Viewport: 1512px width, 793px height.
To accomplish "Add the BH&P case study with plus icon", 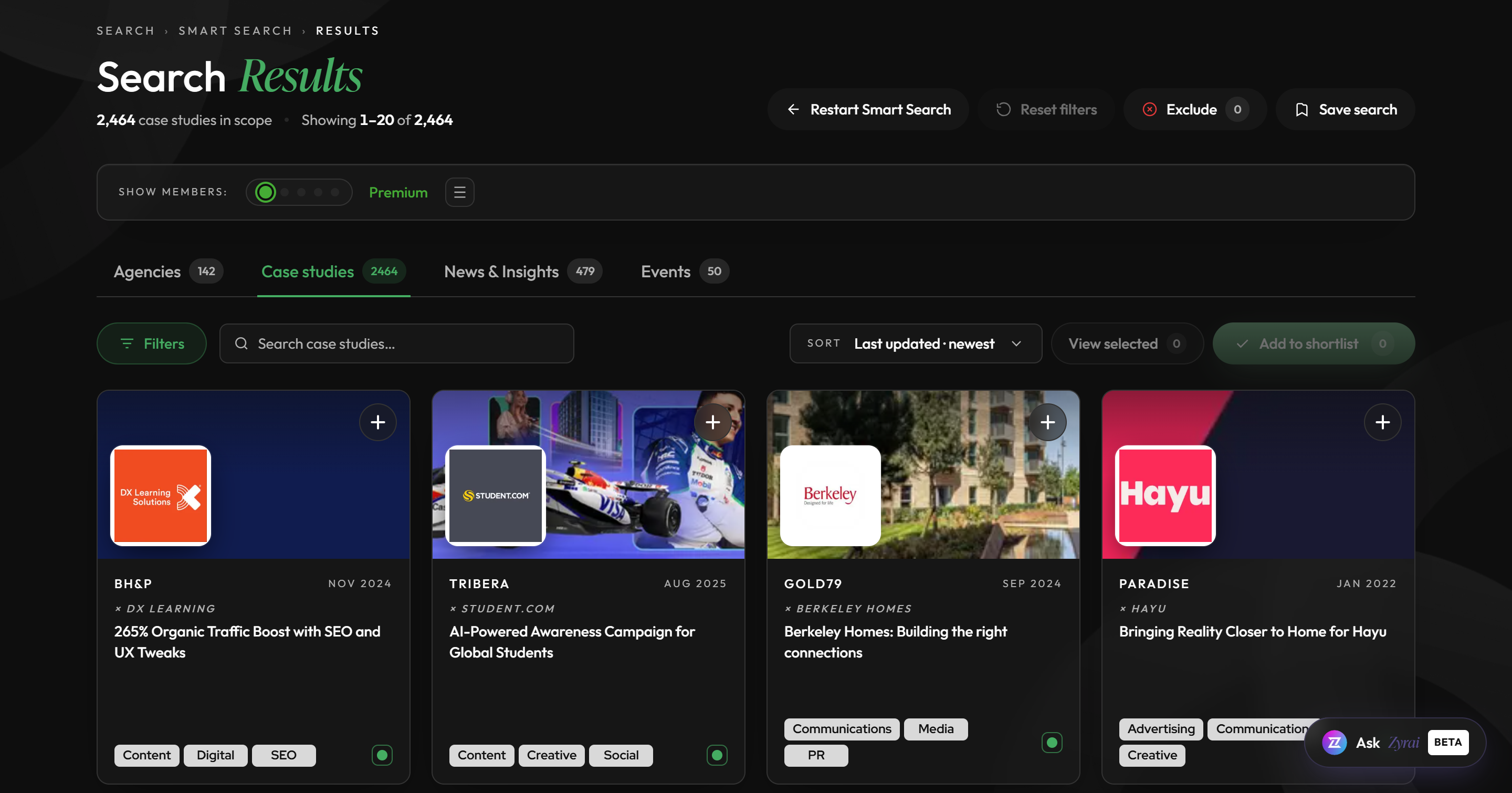I will 378,422.
